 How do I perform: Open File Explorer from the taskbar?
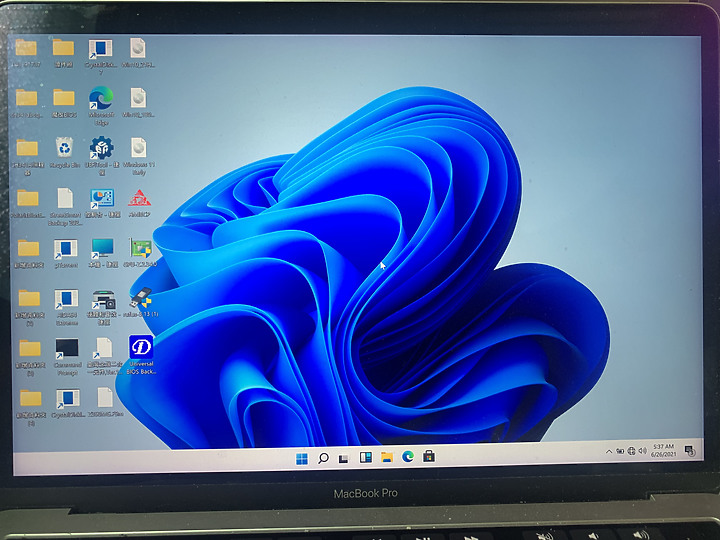tap(387, 457)
